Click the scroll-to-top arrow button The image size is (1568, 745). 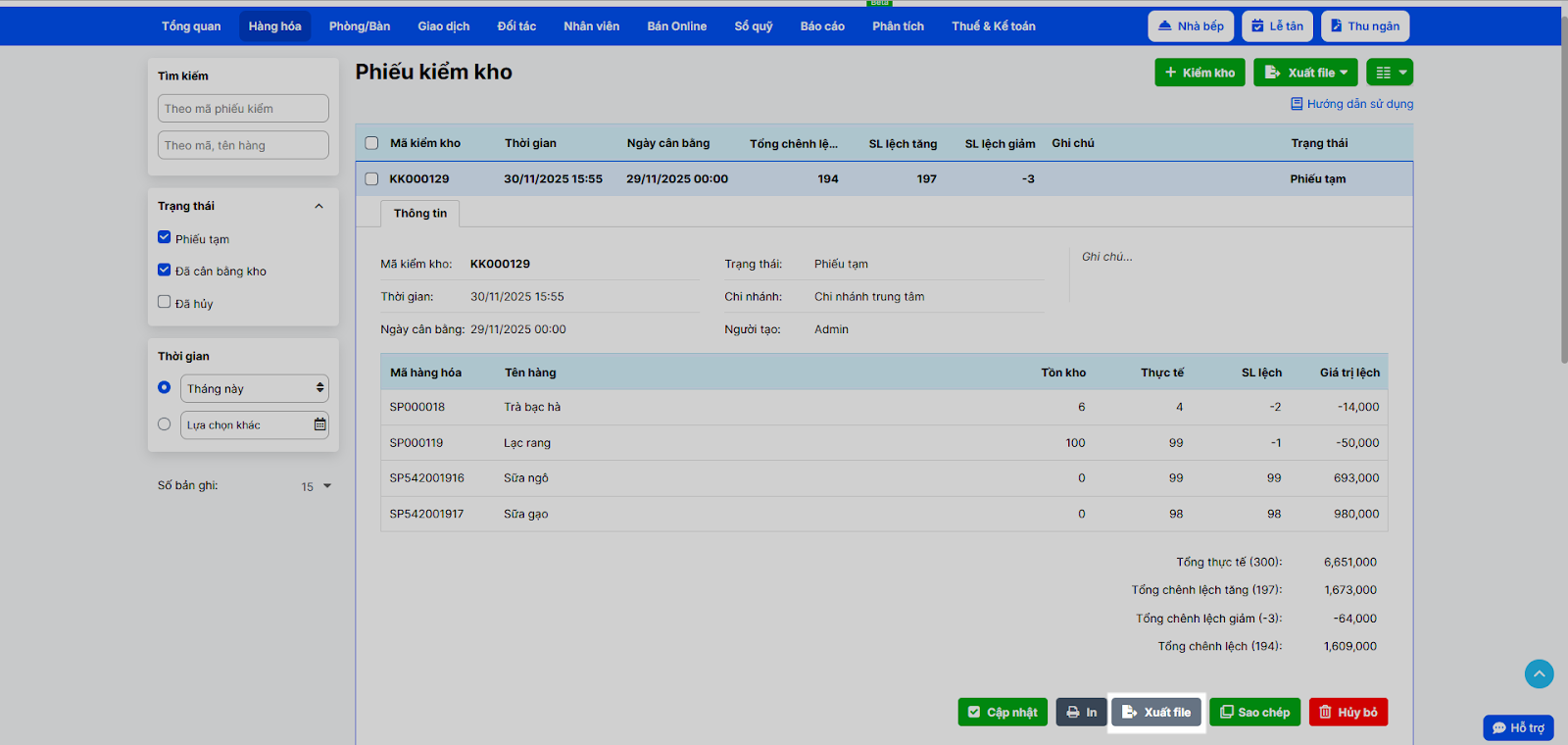pyautogui.click(x=1540, y=673)
